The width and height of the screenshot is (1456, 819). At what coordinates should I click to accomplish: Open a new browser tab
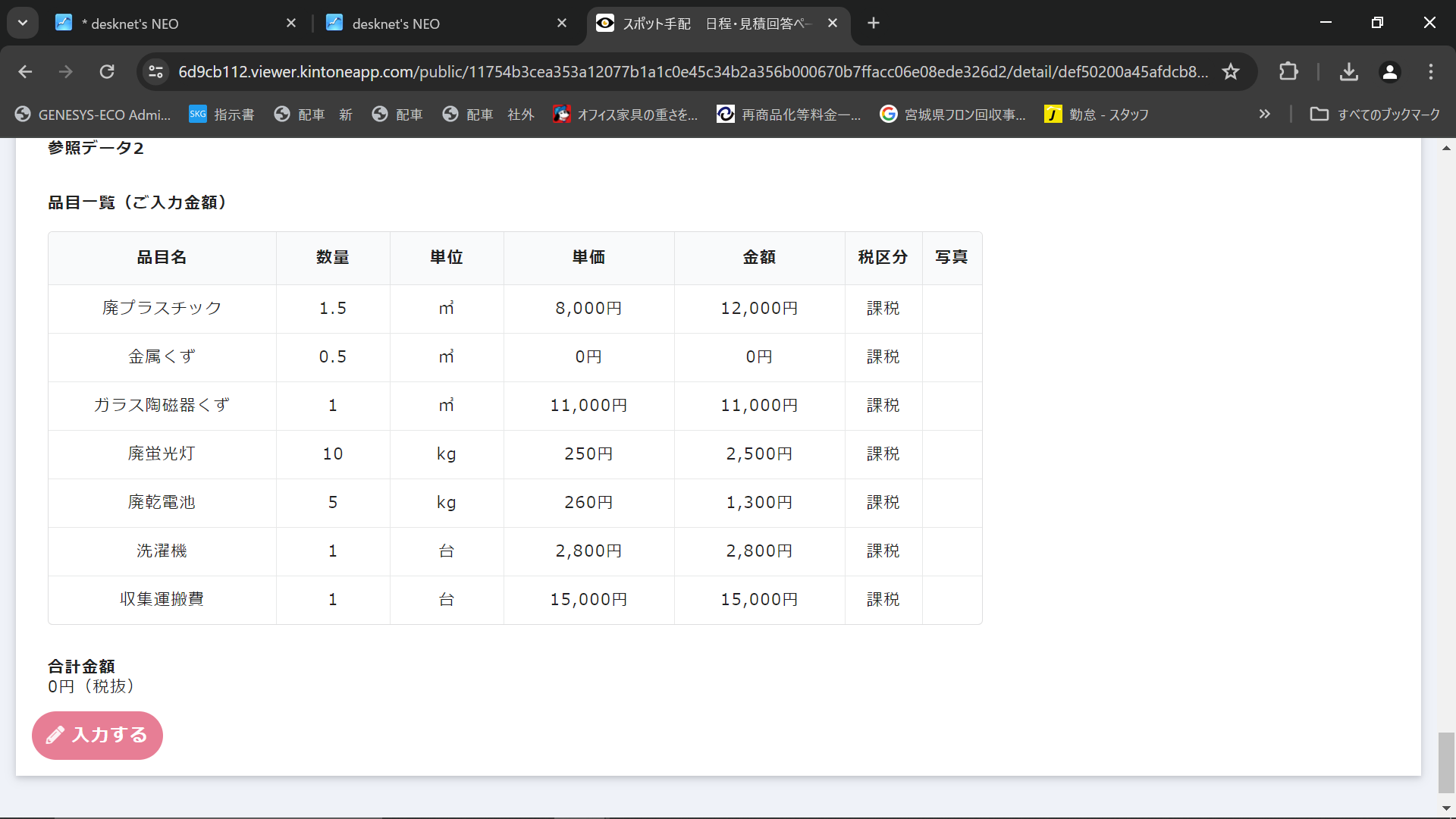[x=874, y=24]
